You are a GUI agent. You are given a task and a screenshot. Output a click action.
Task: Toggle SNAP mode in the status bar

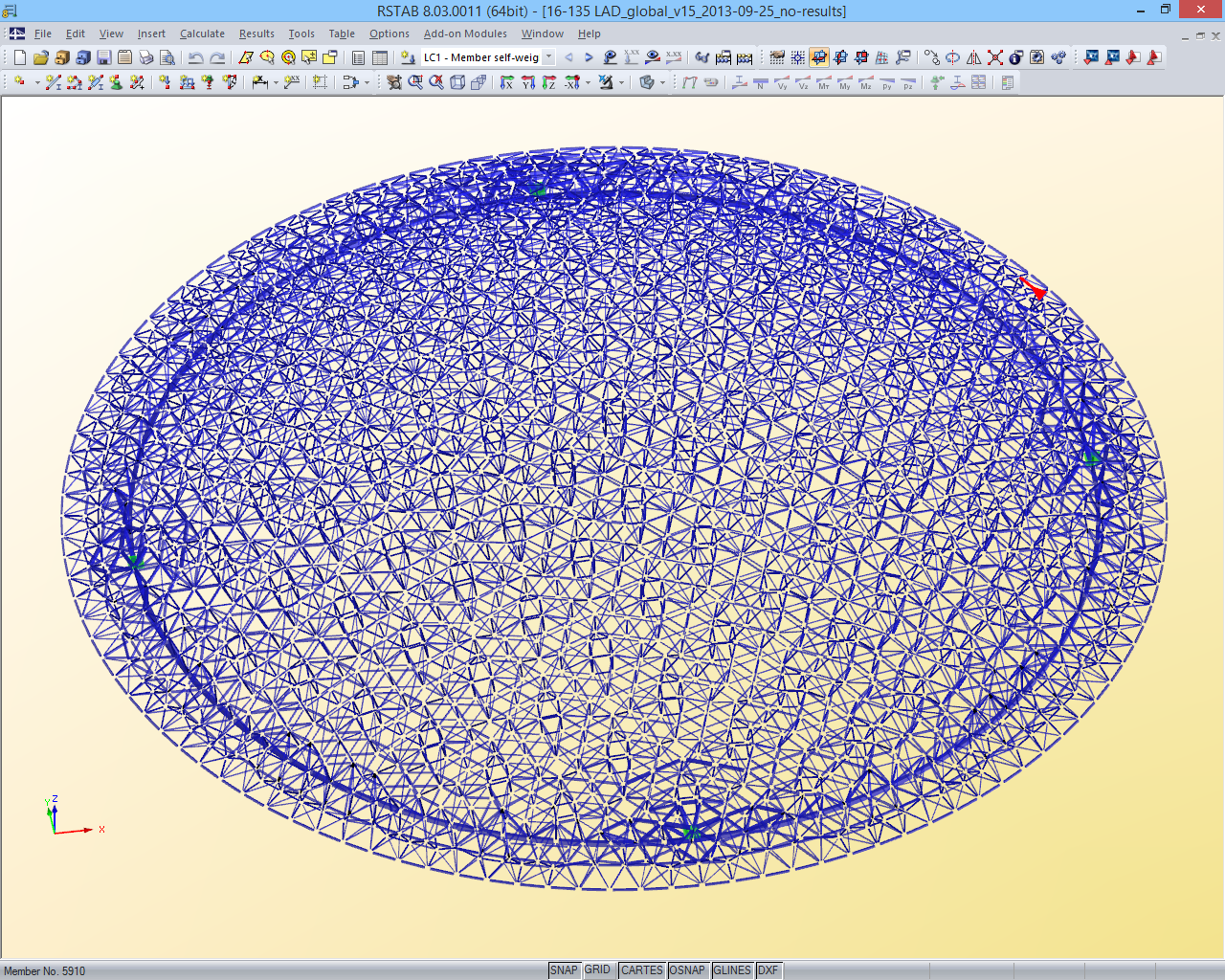[565, 969]
